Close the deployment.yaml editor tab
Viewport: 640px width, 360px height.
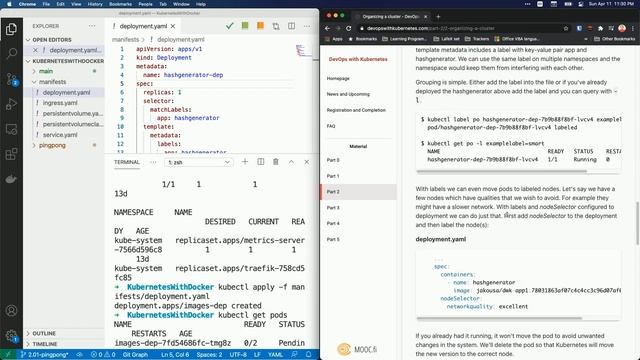[x=173, y=26]
